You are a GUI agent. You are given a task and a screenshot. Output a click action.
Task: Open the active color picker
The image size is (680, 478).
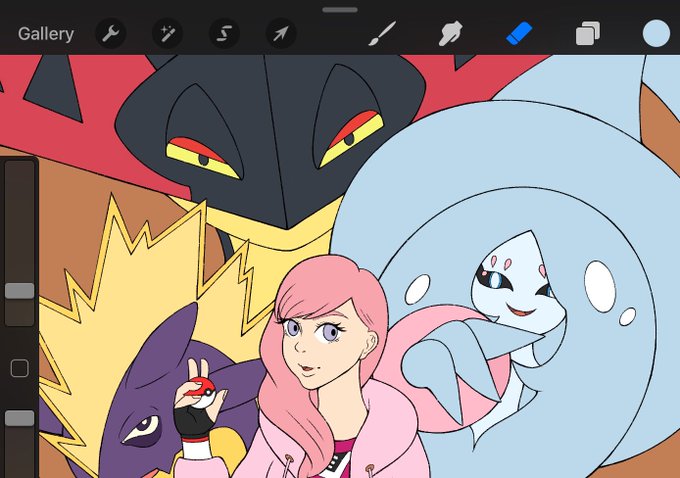[x=656, y=33]
